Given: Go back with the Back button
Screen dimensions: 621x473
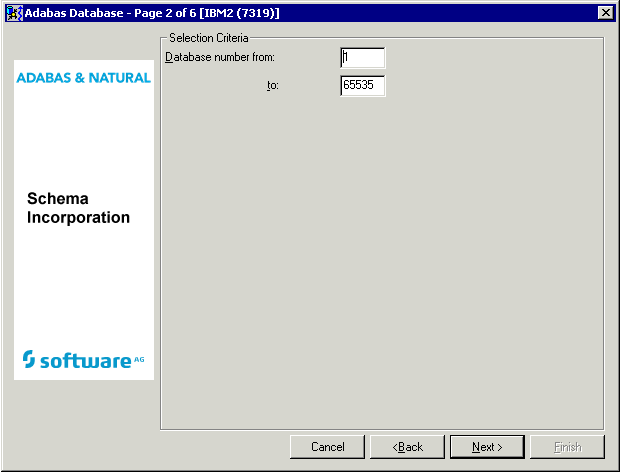Looking at the screenshot, I should (x=407, y=447).
